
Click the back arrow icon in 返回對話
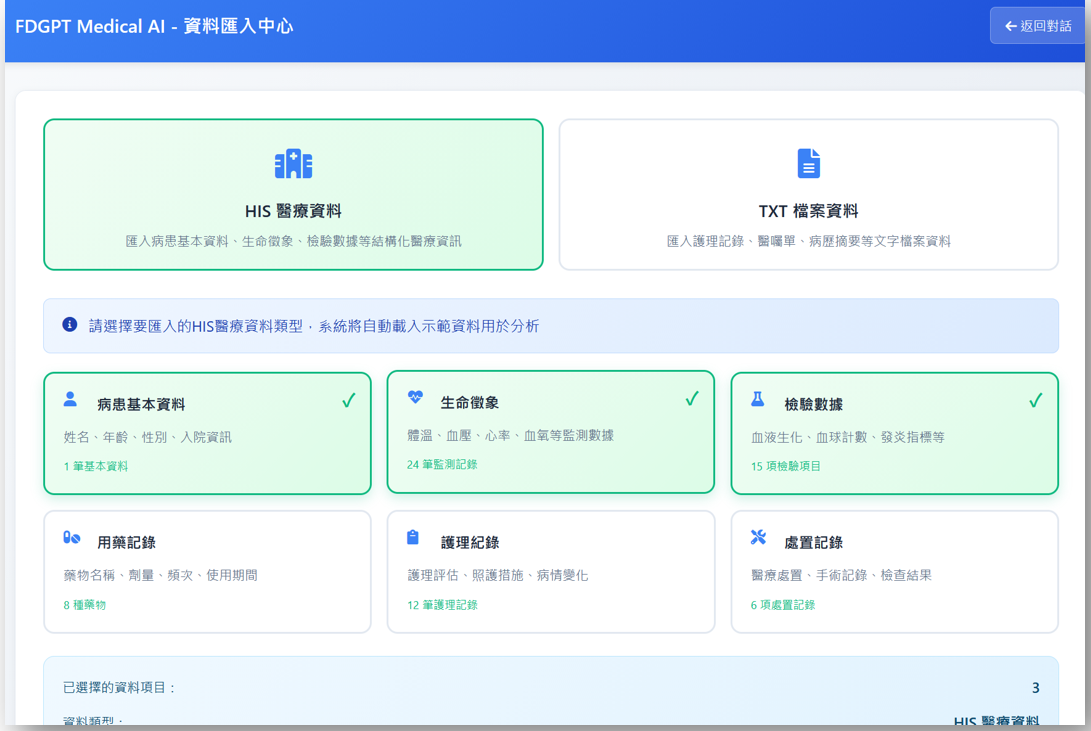coord(1010,25)
